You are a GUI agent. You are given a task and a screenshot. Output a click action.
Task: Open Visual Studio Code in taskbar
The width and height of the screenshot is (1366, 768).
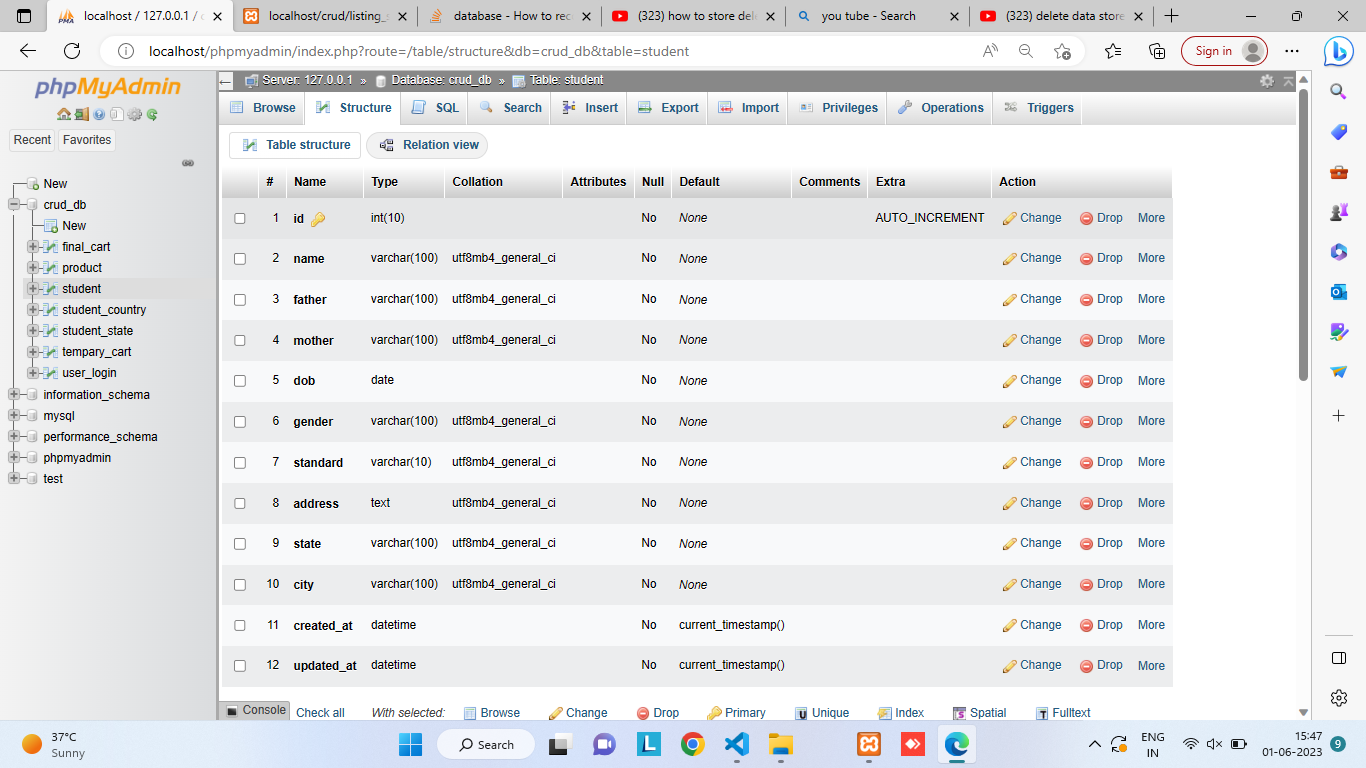[736, 744]
